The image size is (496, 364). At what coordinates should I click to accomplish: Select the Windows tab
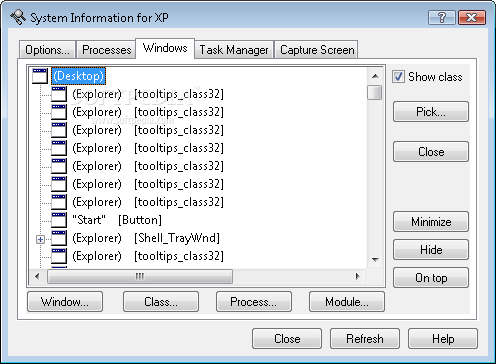[x=165, y=48]
